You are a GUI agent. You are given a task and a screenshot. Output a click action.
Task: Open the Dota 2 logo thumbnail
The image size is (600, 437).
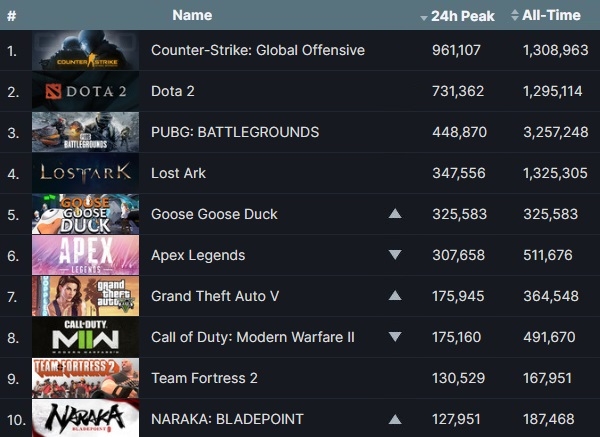click(x=85, y=91)
